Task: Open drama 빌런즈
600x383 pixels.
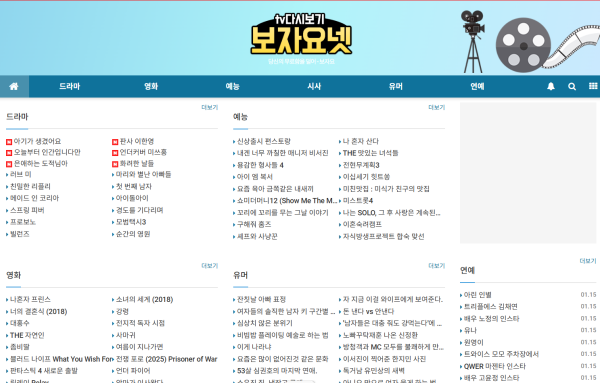Action: pyautogui.click(x=20, y=234)
